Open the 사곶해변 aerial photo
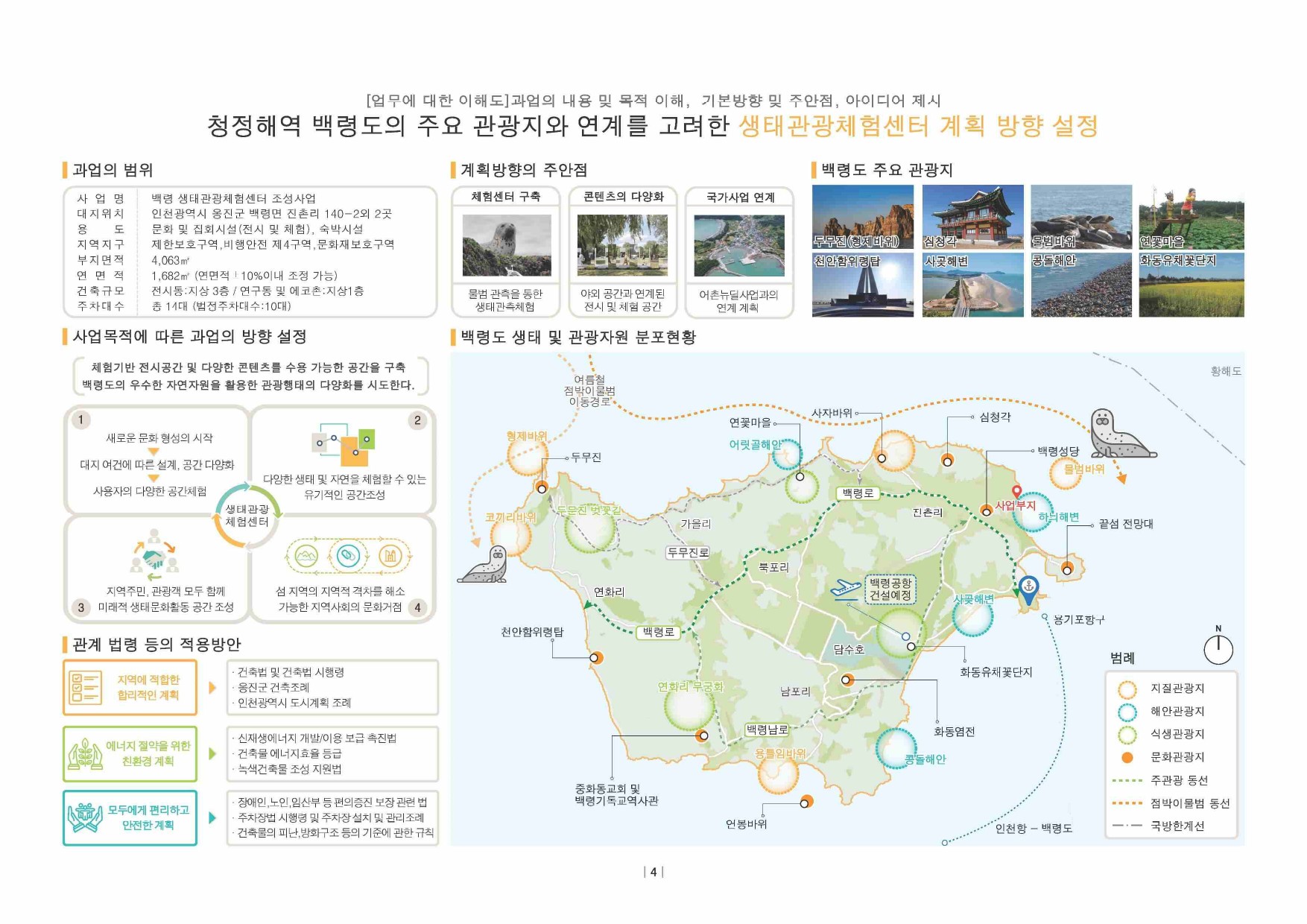 tap(972, 285)
